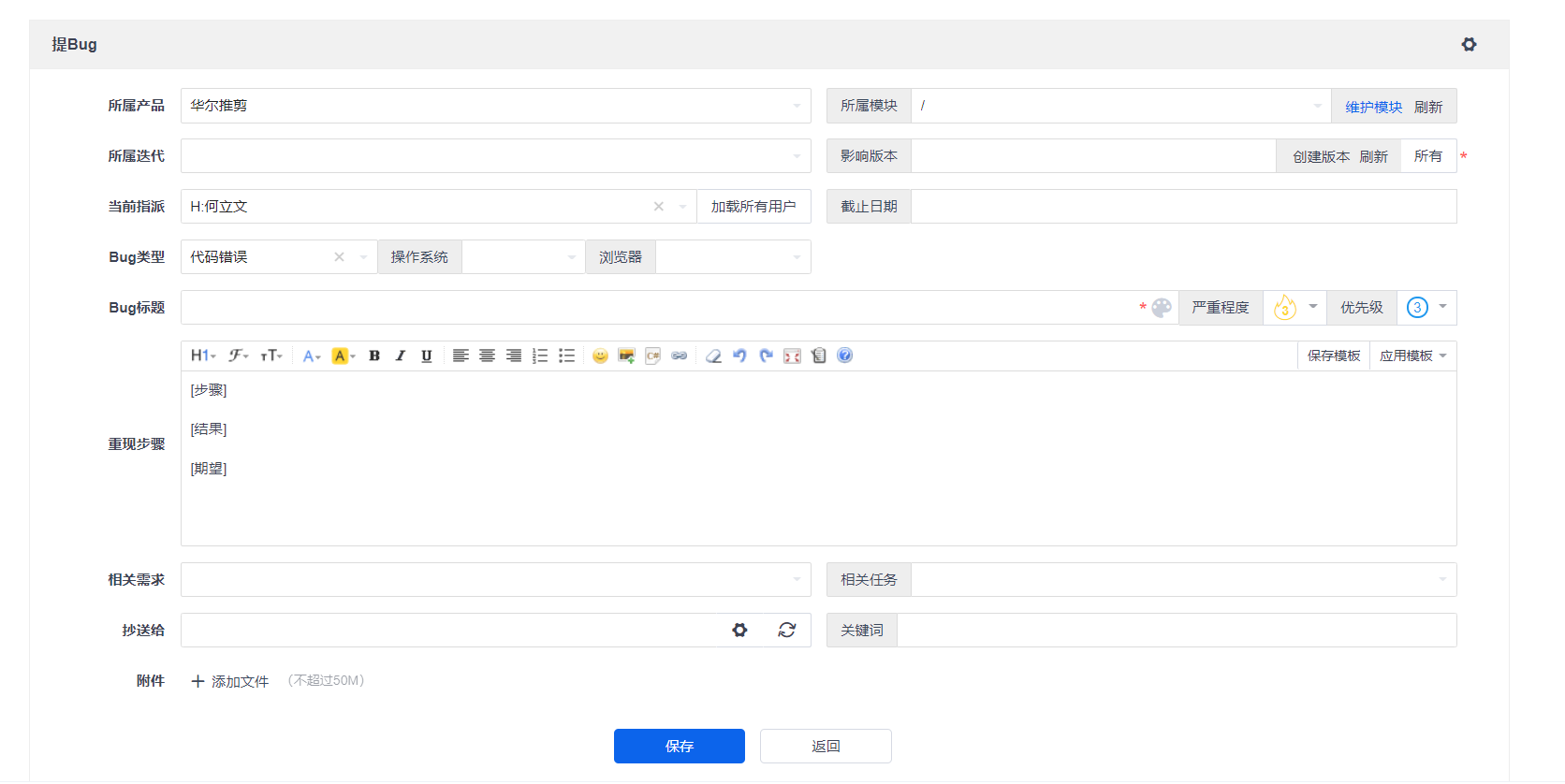This screenshot has height=784, width=1565.
Task: Toggle underline formatting
Action: pyautogui.click(x=427, y=356)
